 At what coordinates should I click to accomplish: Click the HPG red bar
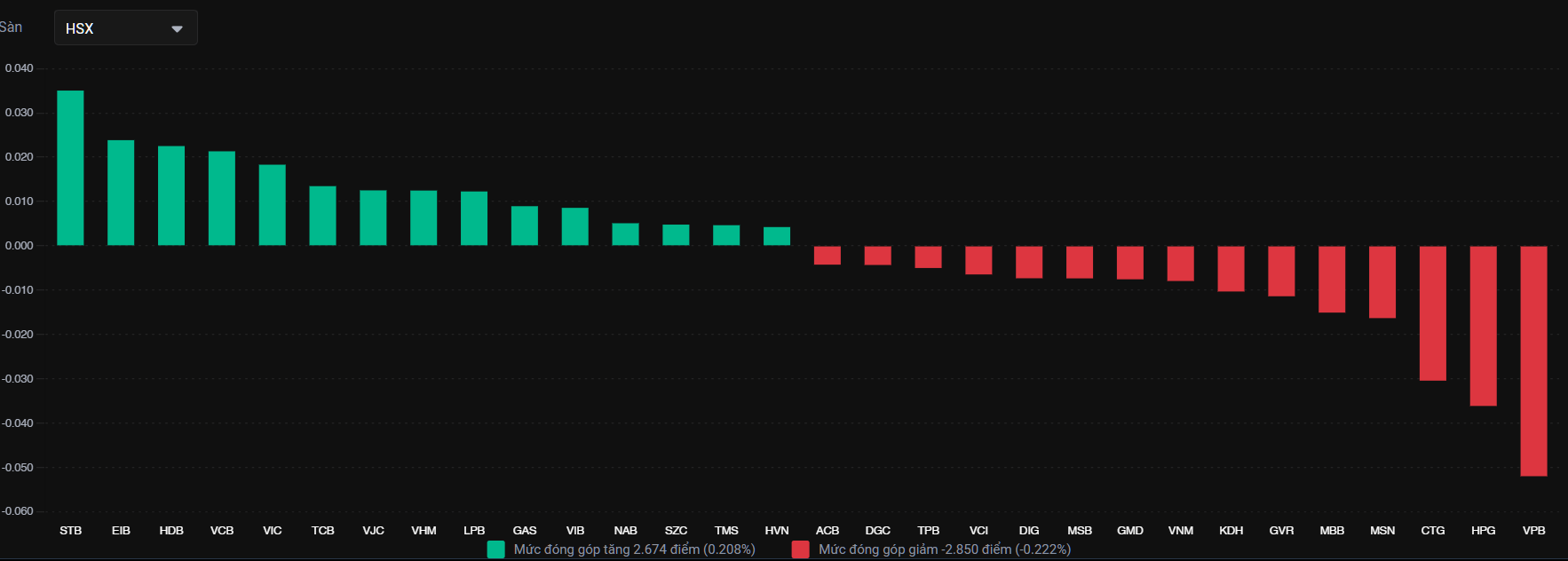click(1483, 326)
